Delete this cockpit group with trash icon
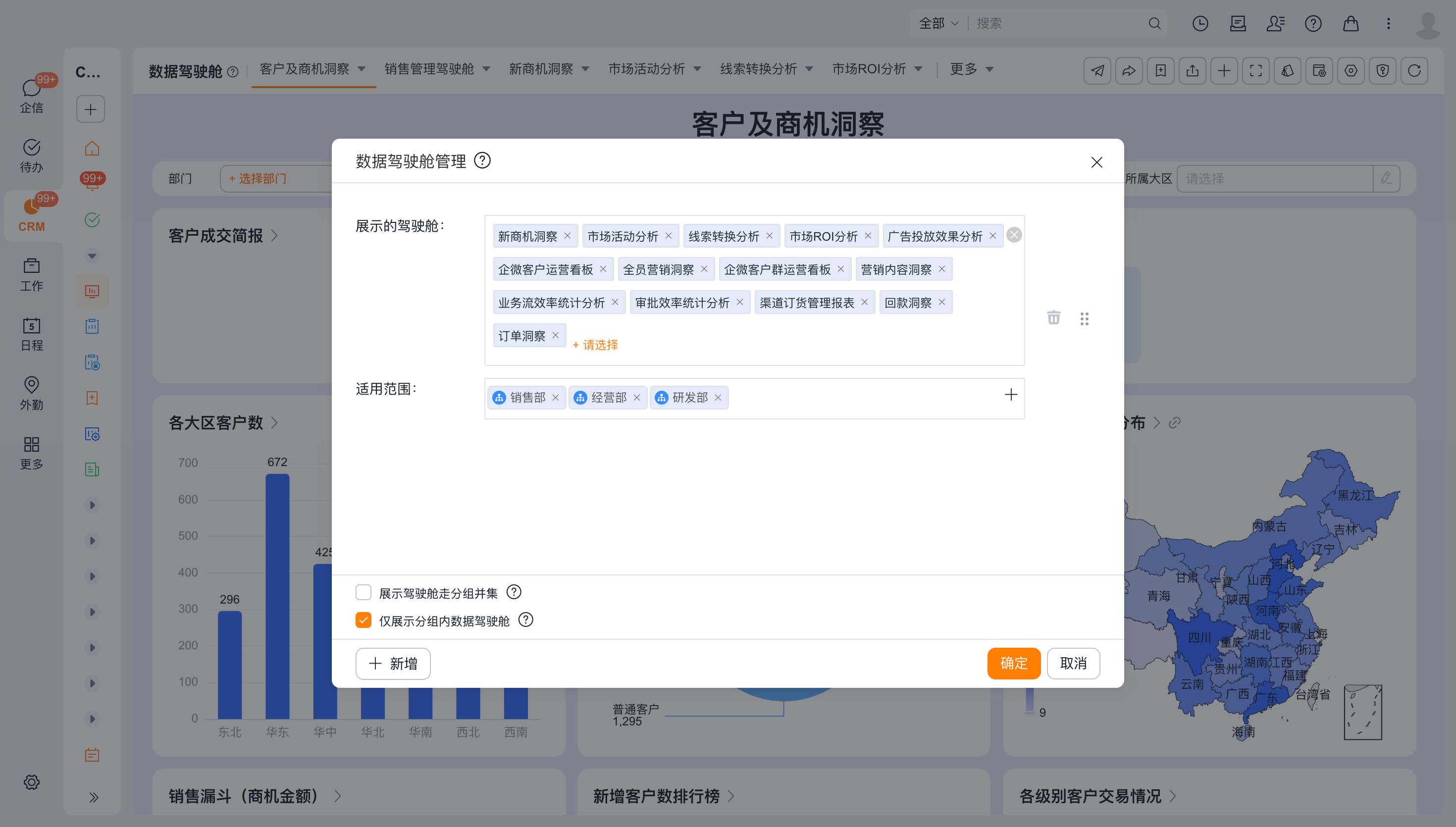1456x827 pixels. [x=1053, y=317]
